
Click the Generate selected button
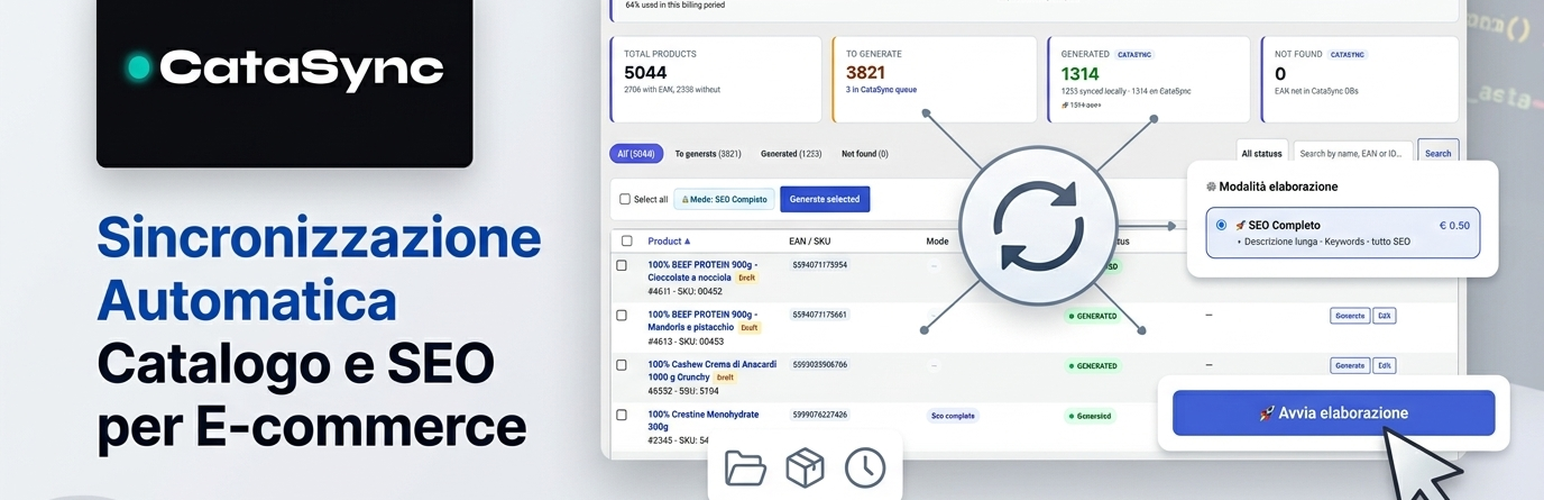click(x=825, y=199)
